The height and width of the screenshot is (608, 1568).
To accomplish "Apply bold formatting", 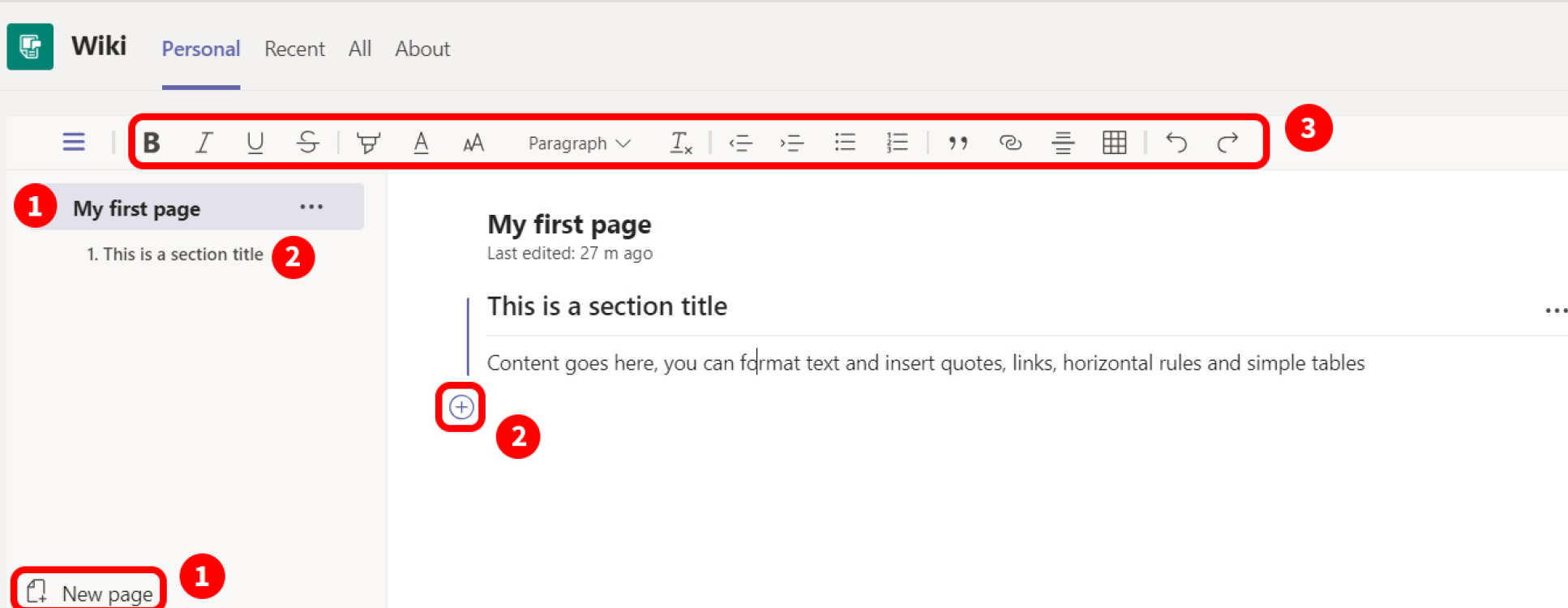I will coord(151,143).
